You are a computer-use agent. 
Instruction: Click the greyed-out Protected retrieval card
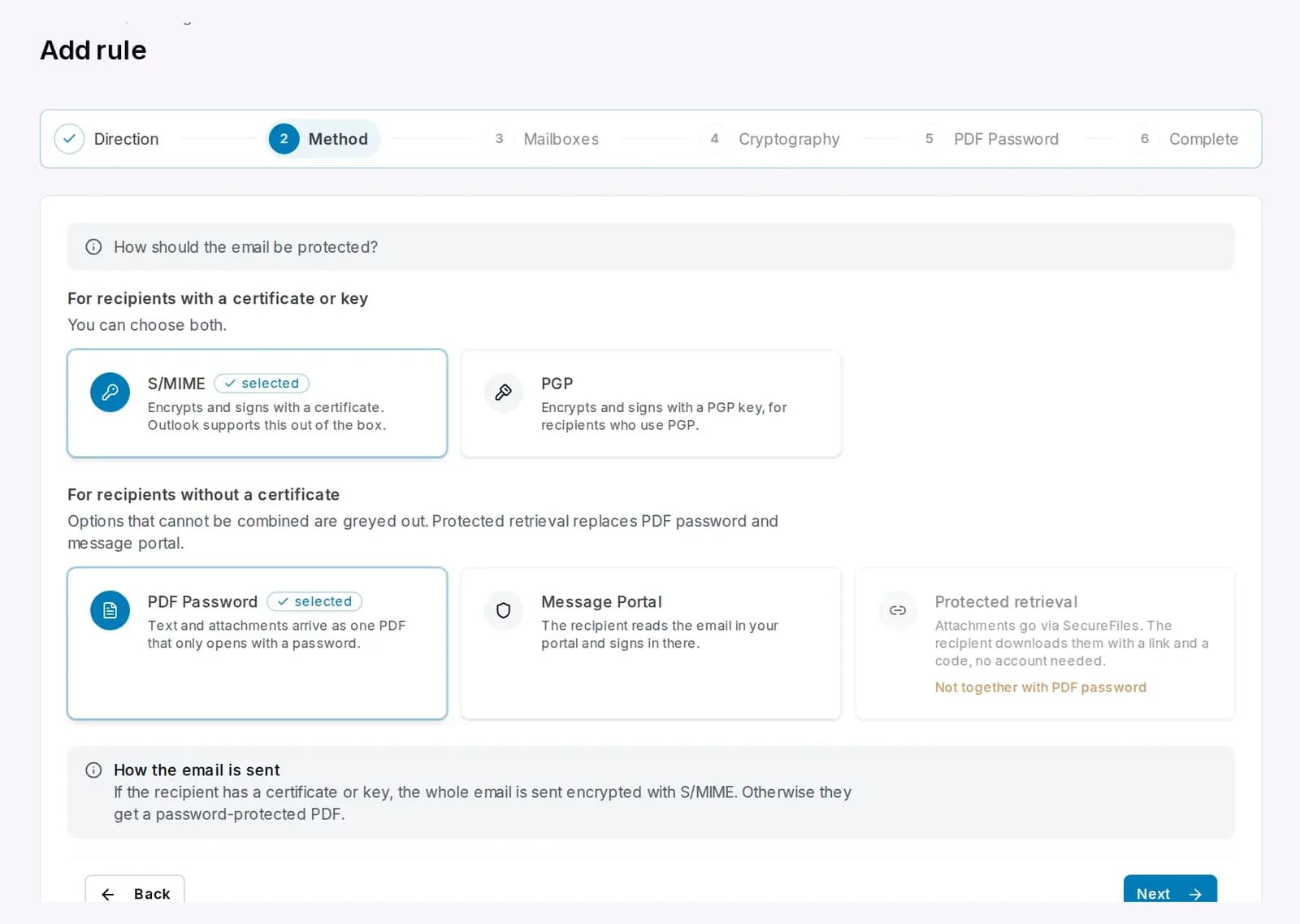point(1045,643)
